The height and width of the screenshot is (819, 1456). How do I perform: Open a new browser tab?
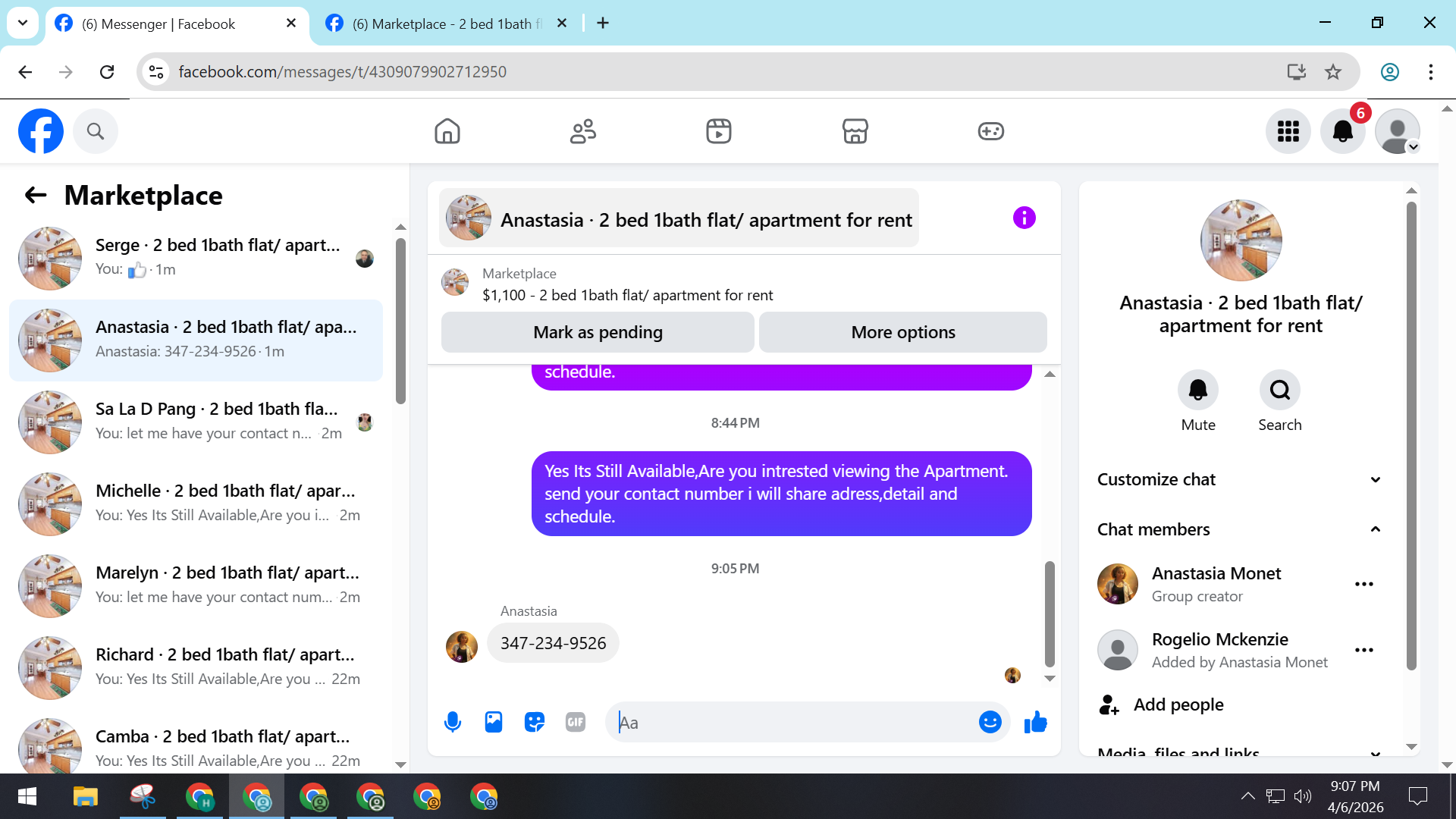[x=603, y=24]
